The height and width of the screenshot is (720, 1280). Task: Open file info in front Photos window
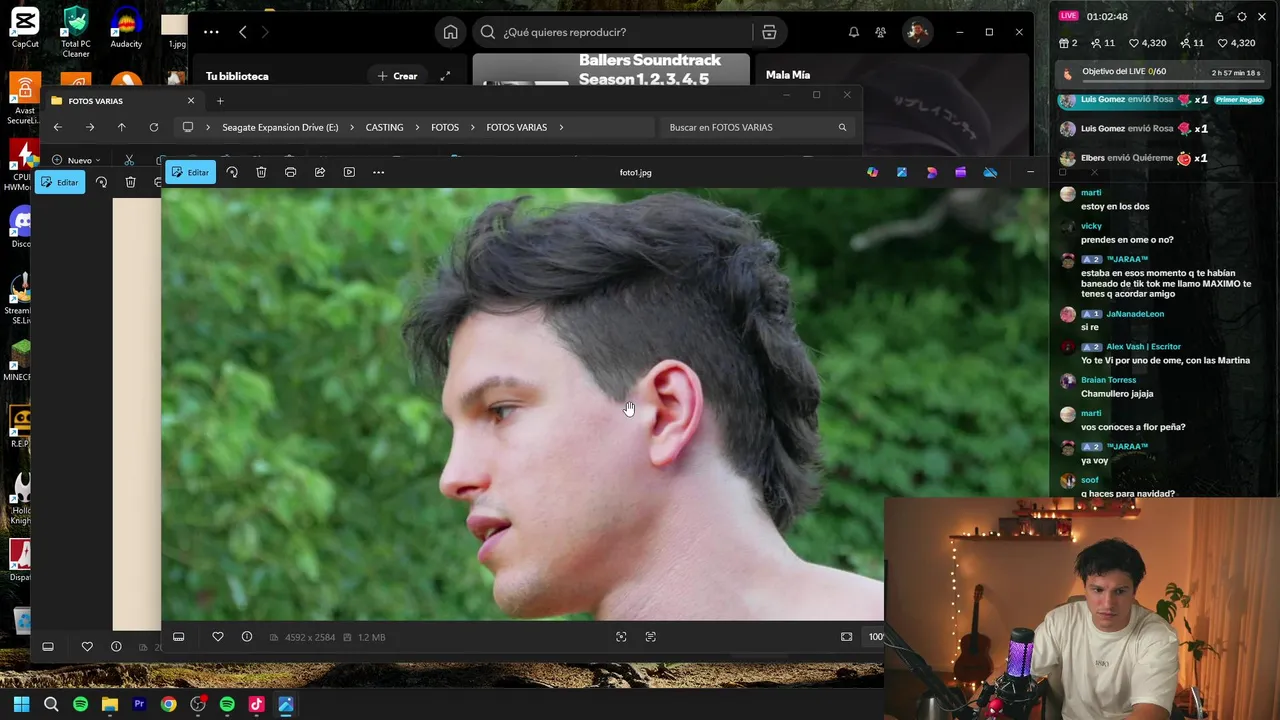coord(247,637)
